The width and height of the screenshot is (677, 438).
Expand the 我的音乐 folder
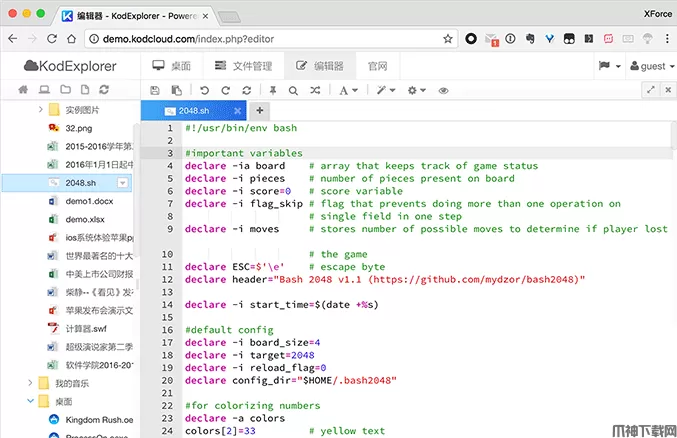coord(28,383)
